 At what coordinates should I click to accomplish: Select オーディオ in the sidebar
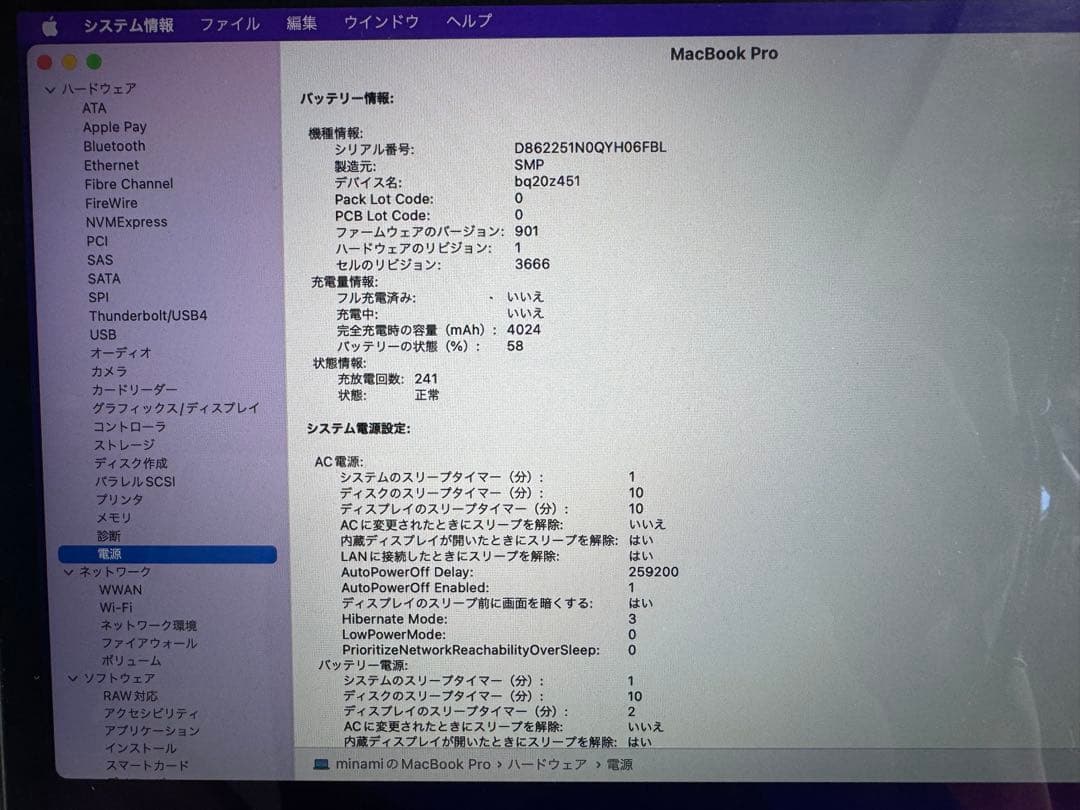pos(121,353)
